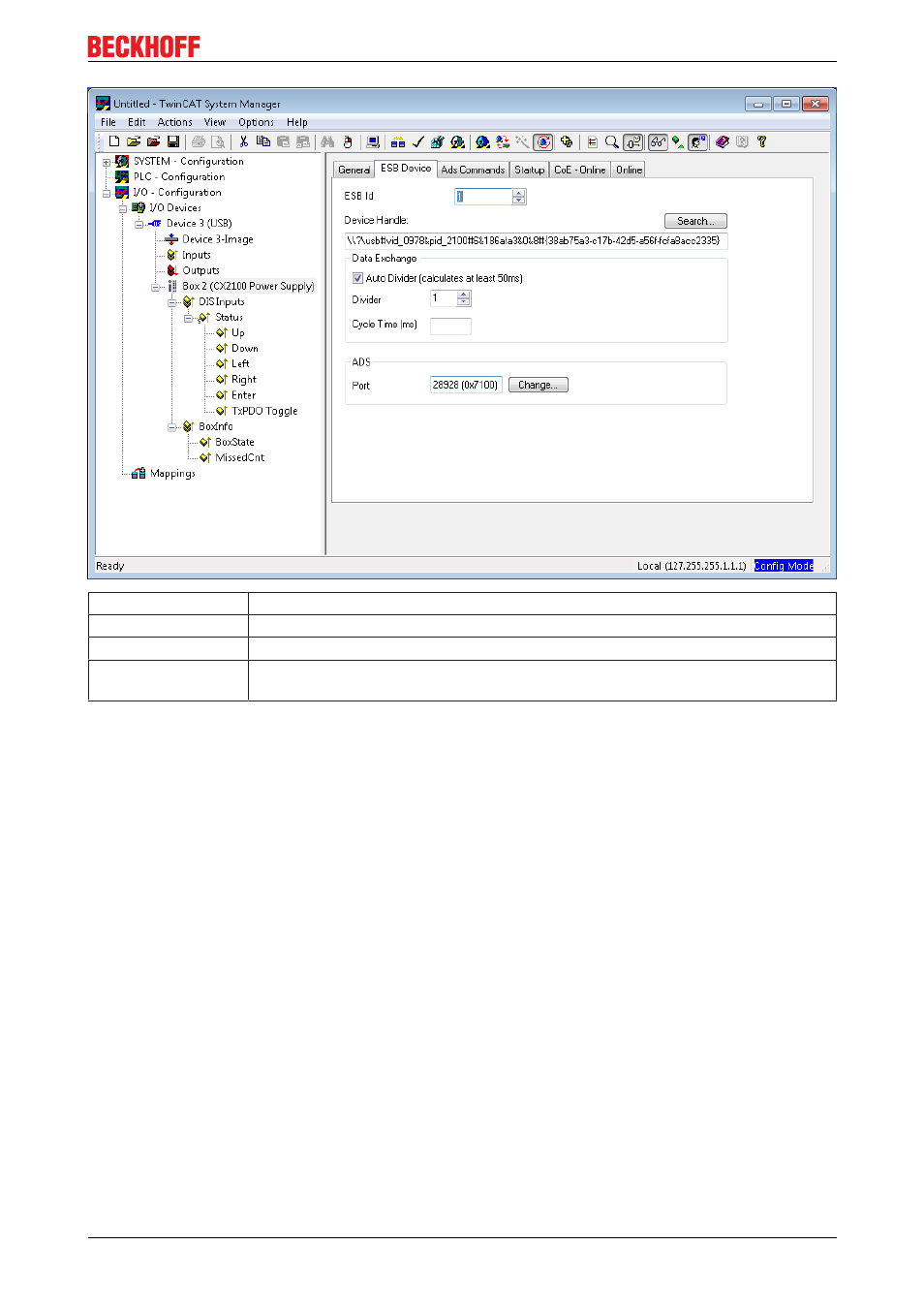The width and height of the screenshot is (924, 1308).
Task: Click into the Cycle Time (ms) field
Action: pos(450,326)
